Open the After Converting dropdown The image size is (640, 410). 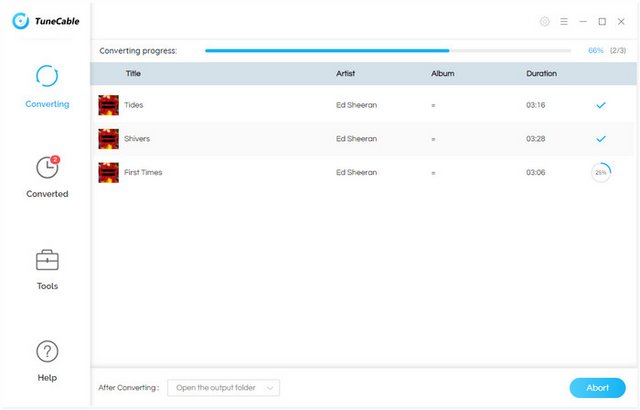[224, 388]
